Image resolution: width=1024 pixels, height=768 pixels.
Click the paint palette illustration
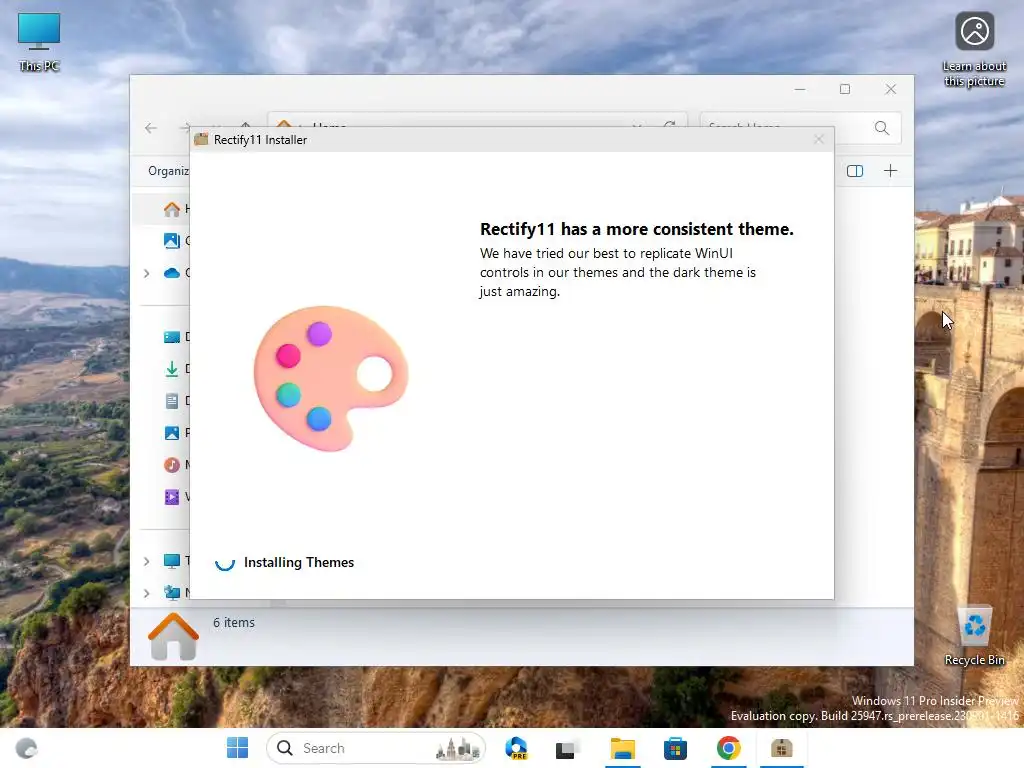pyautogui.click(x=330, y=378)
